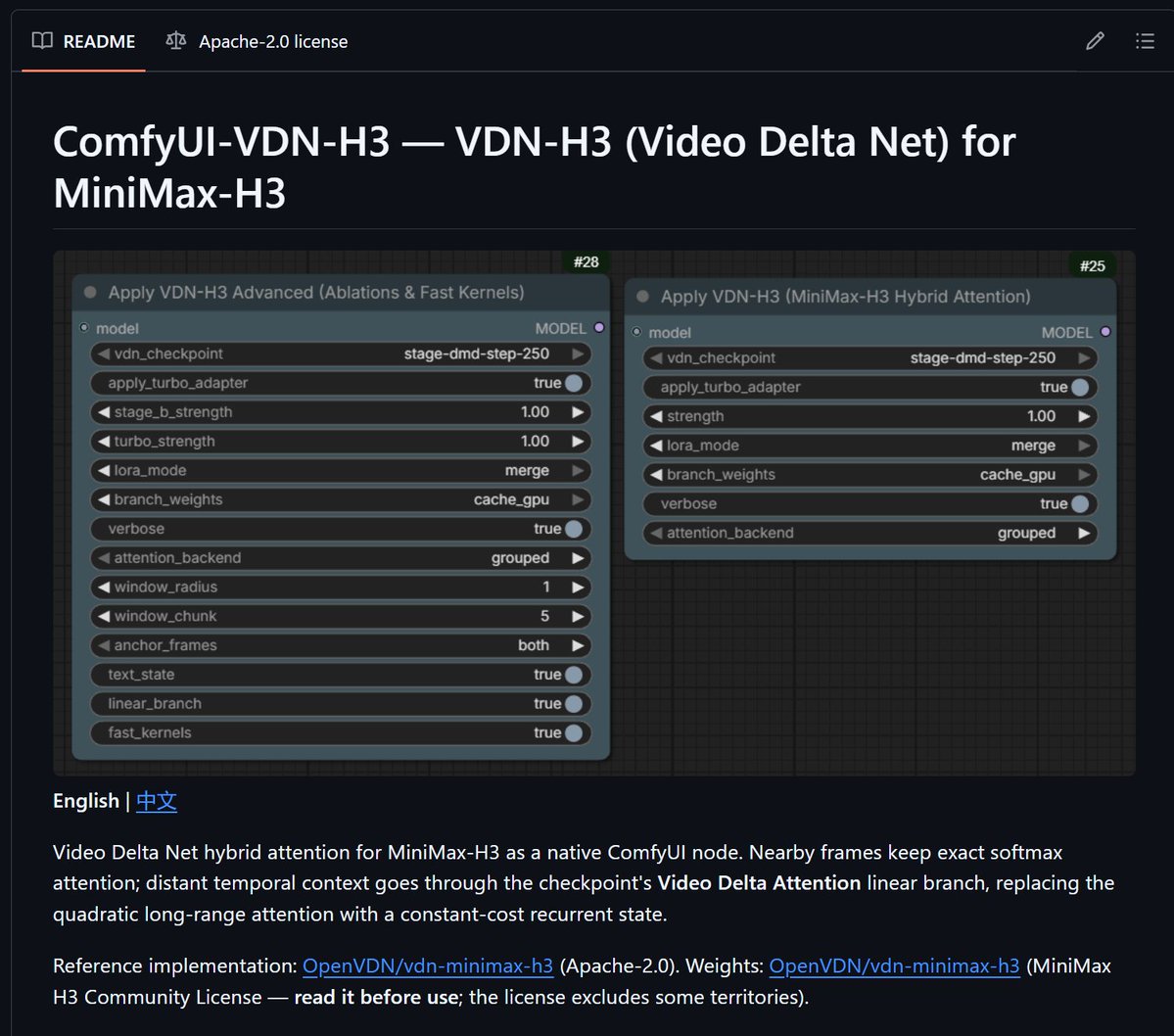Click the #28 node badge

click(587, 262)
